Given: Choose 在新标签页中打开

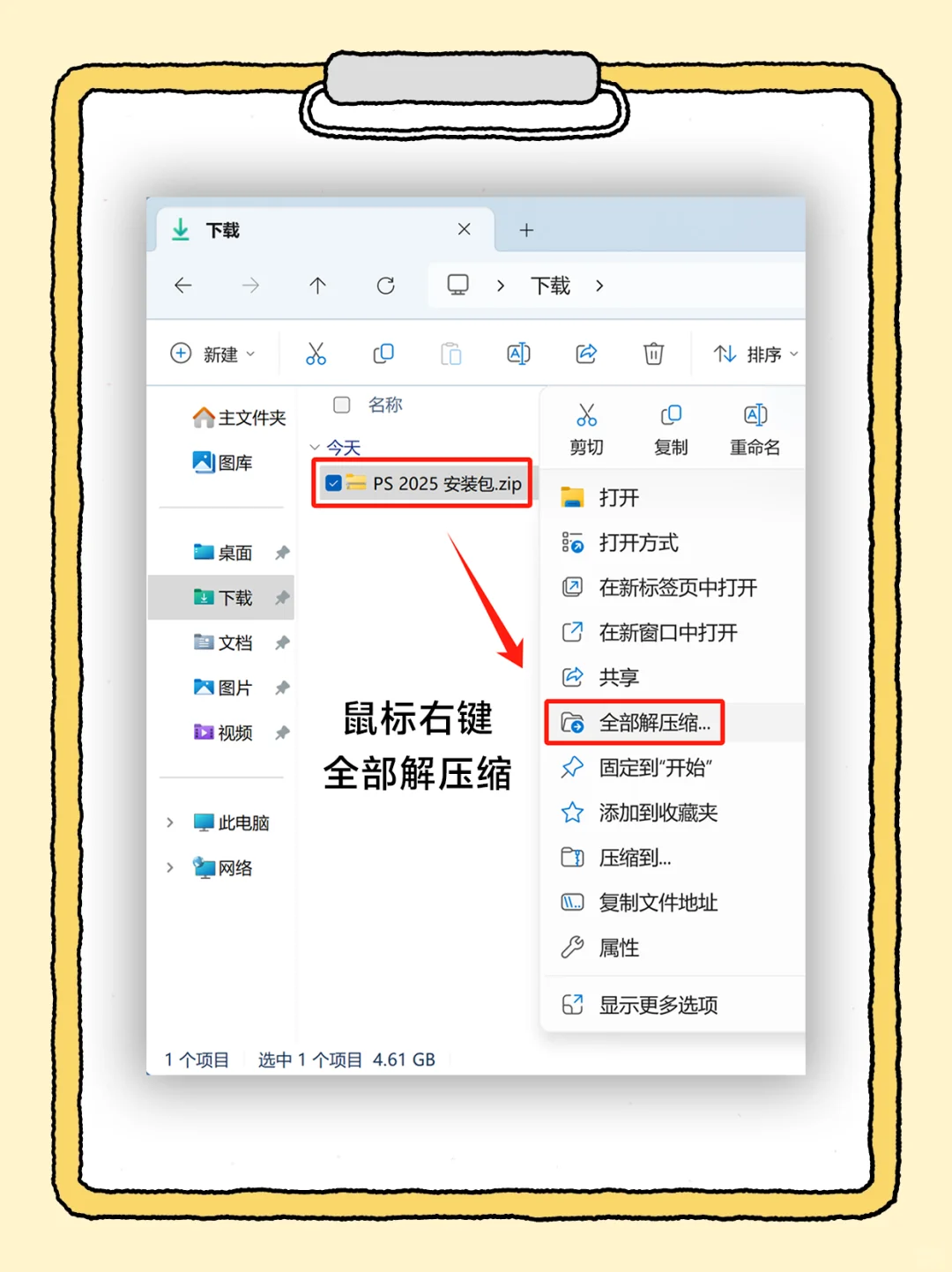Looking at the screenshot, I should click(673, 587).
